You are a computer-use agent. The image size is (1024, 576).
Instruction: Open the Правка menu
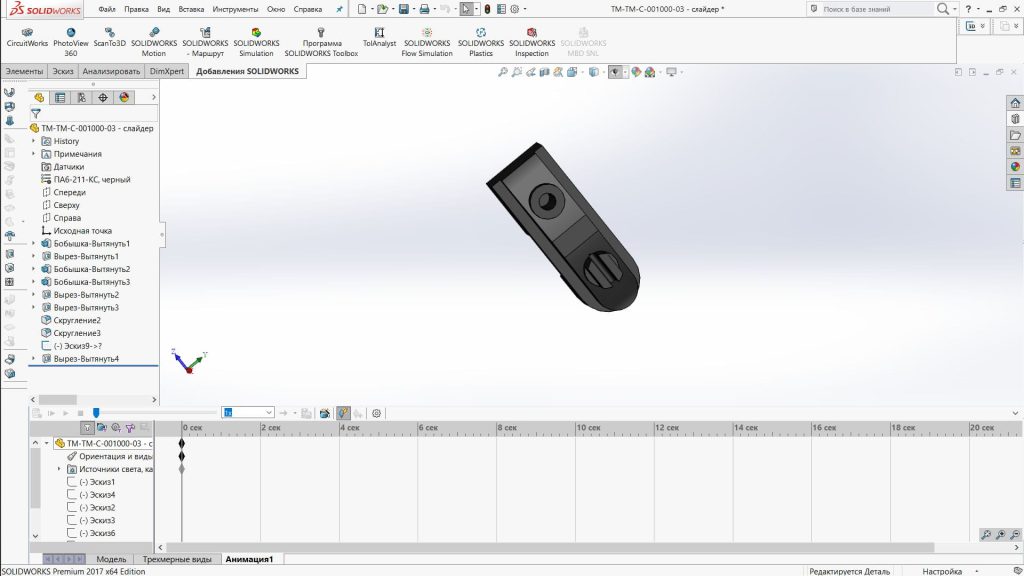(136, 9)
